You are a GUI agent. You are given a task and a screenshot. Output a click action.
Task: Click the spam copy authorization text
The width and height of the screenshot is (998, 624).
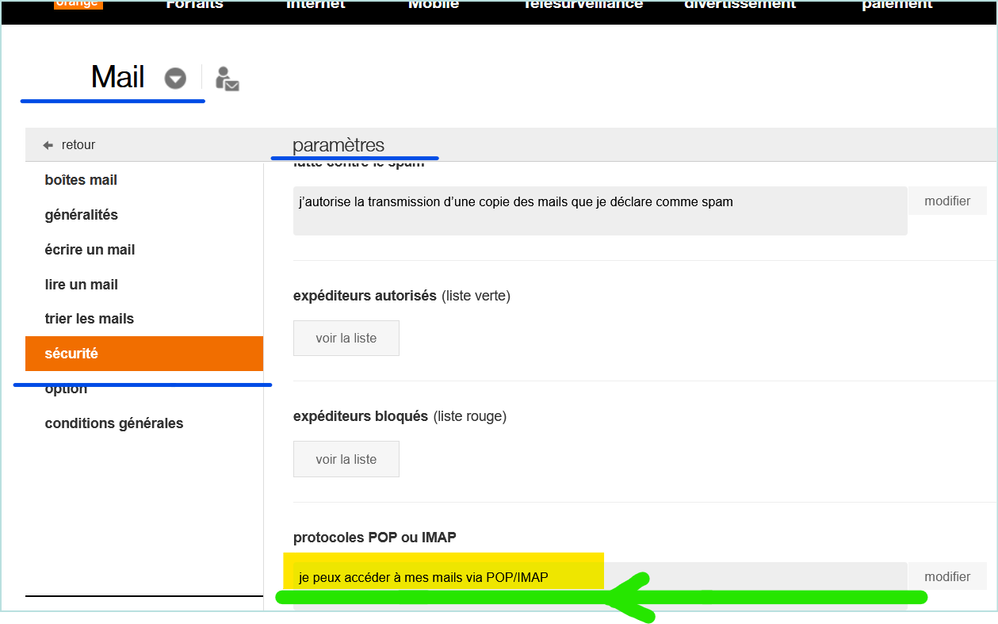516,202
